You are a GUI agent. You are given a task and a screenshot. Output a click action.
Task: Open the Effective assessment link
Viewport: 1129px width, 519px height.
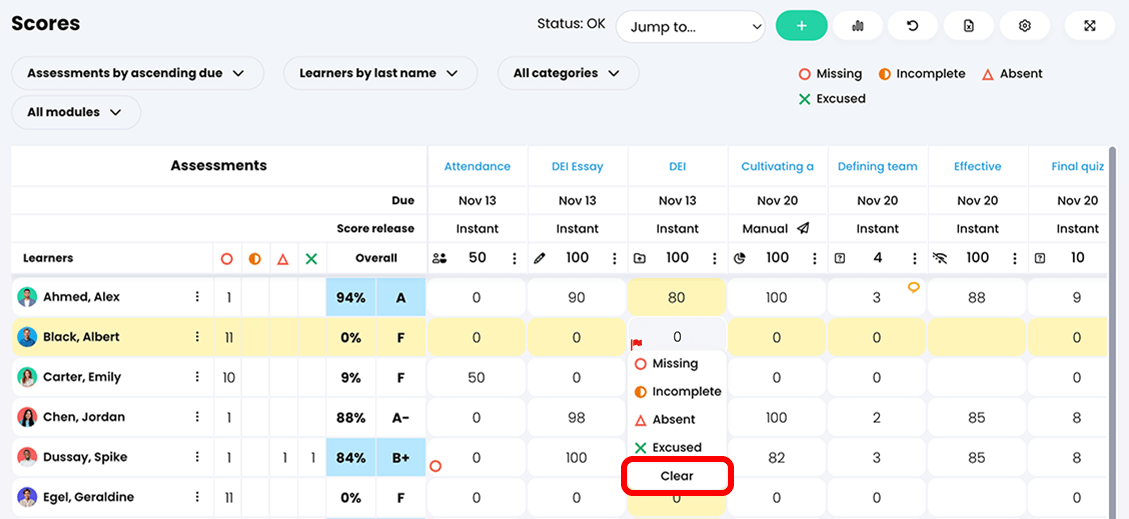pos(977,166)
